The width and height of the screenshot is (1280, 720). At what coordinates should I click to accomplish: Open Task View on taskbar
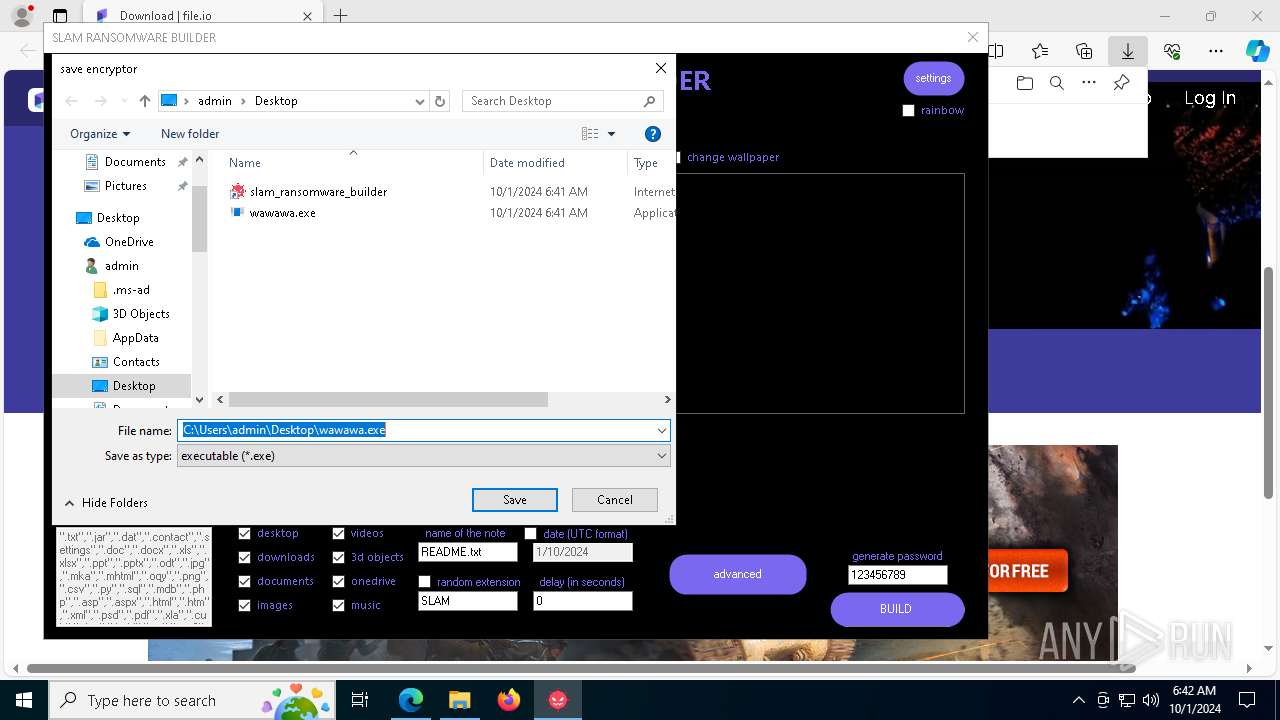[x=360, y=700]
